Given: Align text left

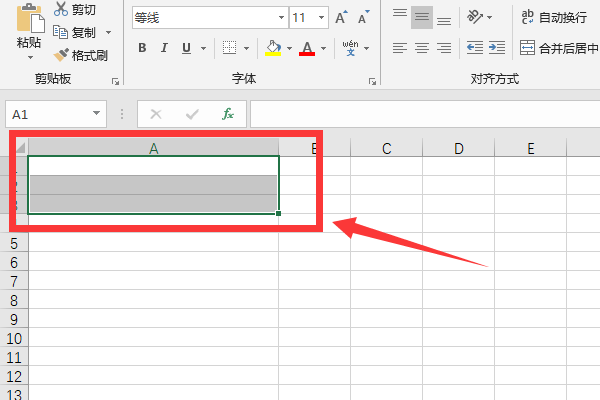Looking at the screenshot, I should click(400, 48).
